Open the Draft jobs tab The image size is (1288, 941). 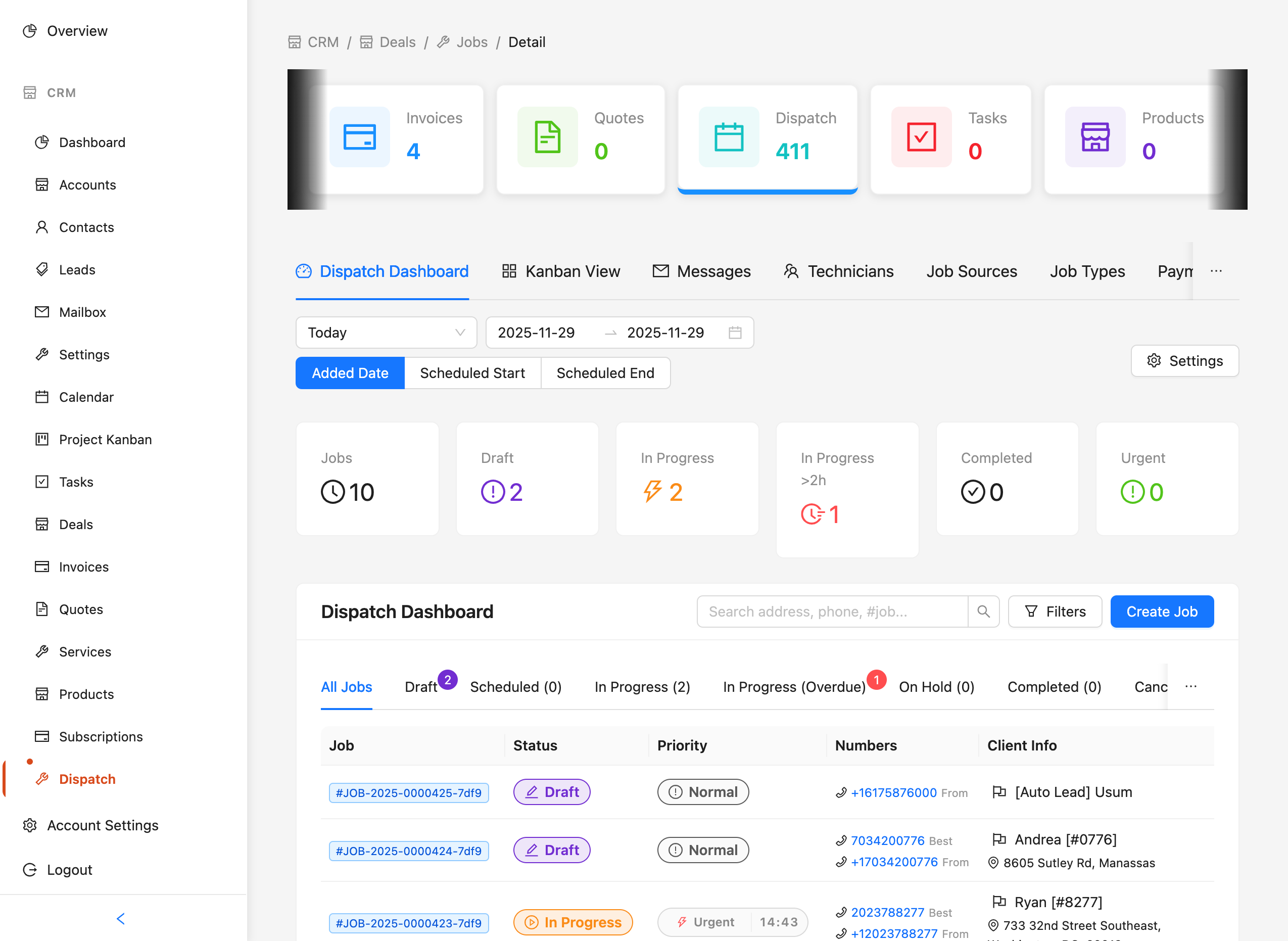point(420,687)
